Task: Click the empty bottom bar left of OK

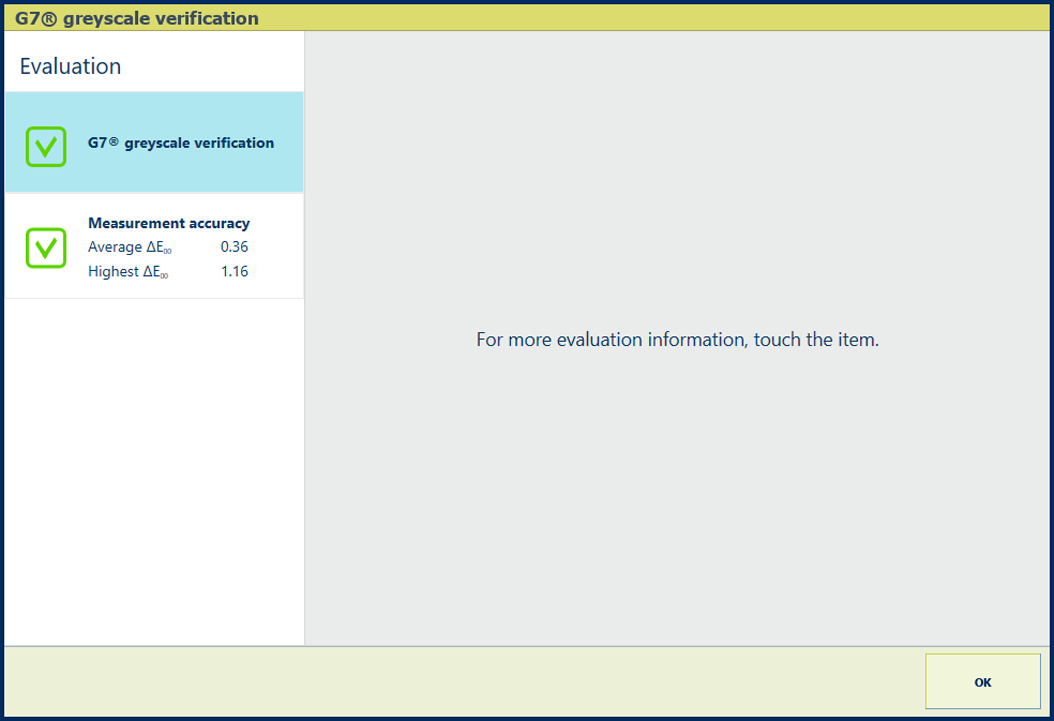Action: point(460,682)
